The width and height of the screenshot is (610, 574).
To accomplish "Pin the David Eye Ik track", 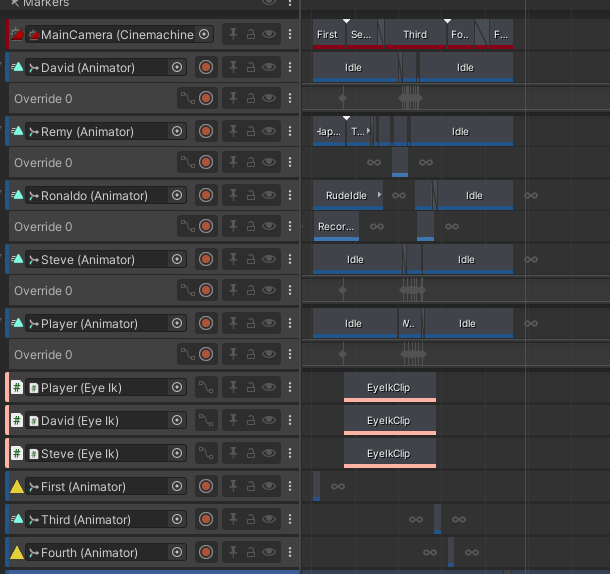I will click(233, 420).
